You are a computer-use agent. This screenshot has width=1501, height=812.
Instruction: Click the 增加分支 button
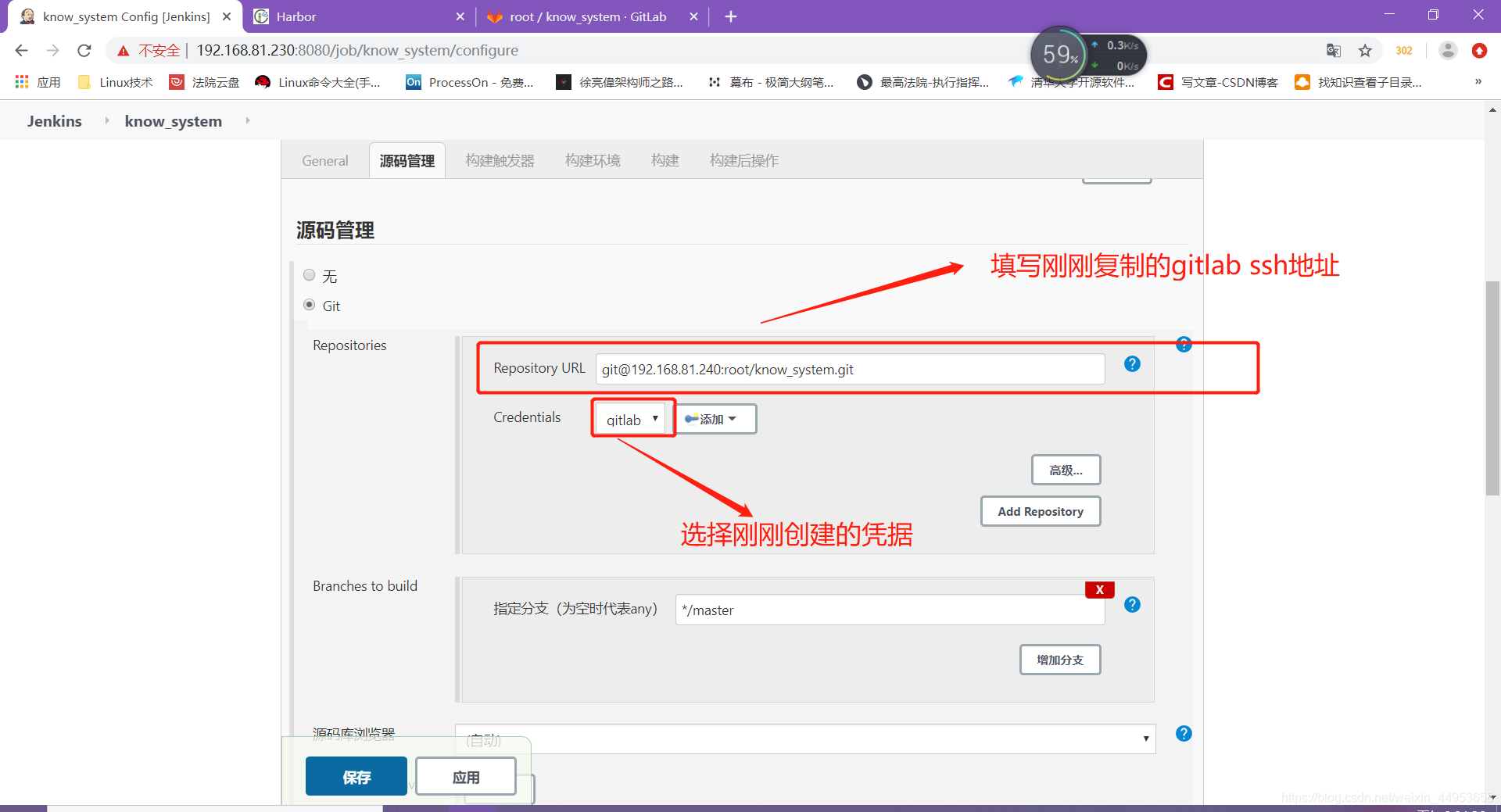pos(1060,660)
